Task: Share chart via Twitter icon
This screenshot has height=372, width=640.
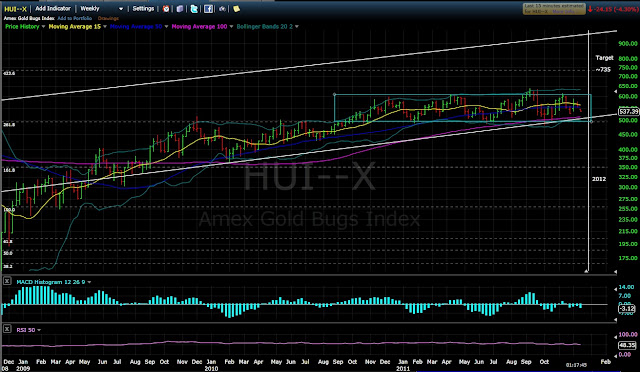Action: click(x=194, y=9)
